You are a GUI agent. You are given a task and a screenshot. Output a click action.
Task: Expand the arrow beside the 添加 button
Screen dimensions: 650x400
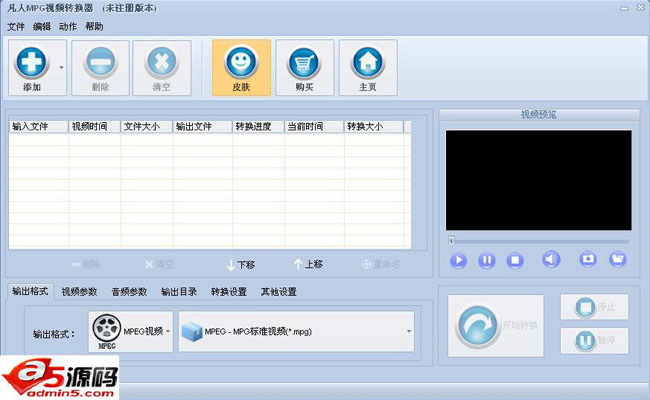[61, 67]
